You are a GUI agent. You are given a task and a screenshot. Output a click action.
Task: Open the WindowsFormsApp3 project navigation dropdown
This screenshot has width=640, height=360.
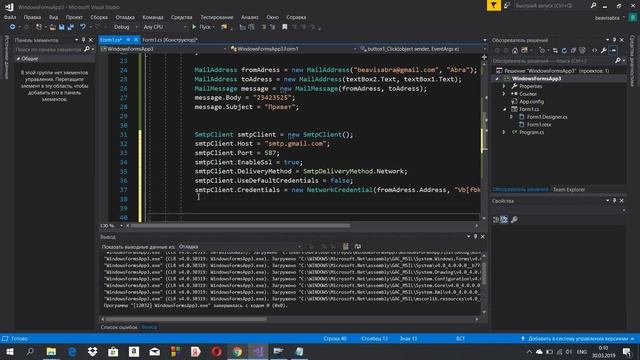pyautogui.click(x=163, y=49)
